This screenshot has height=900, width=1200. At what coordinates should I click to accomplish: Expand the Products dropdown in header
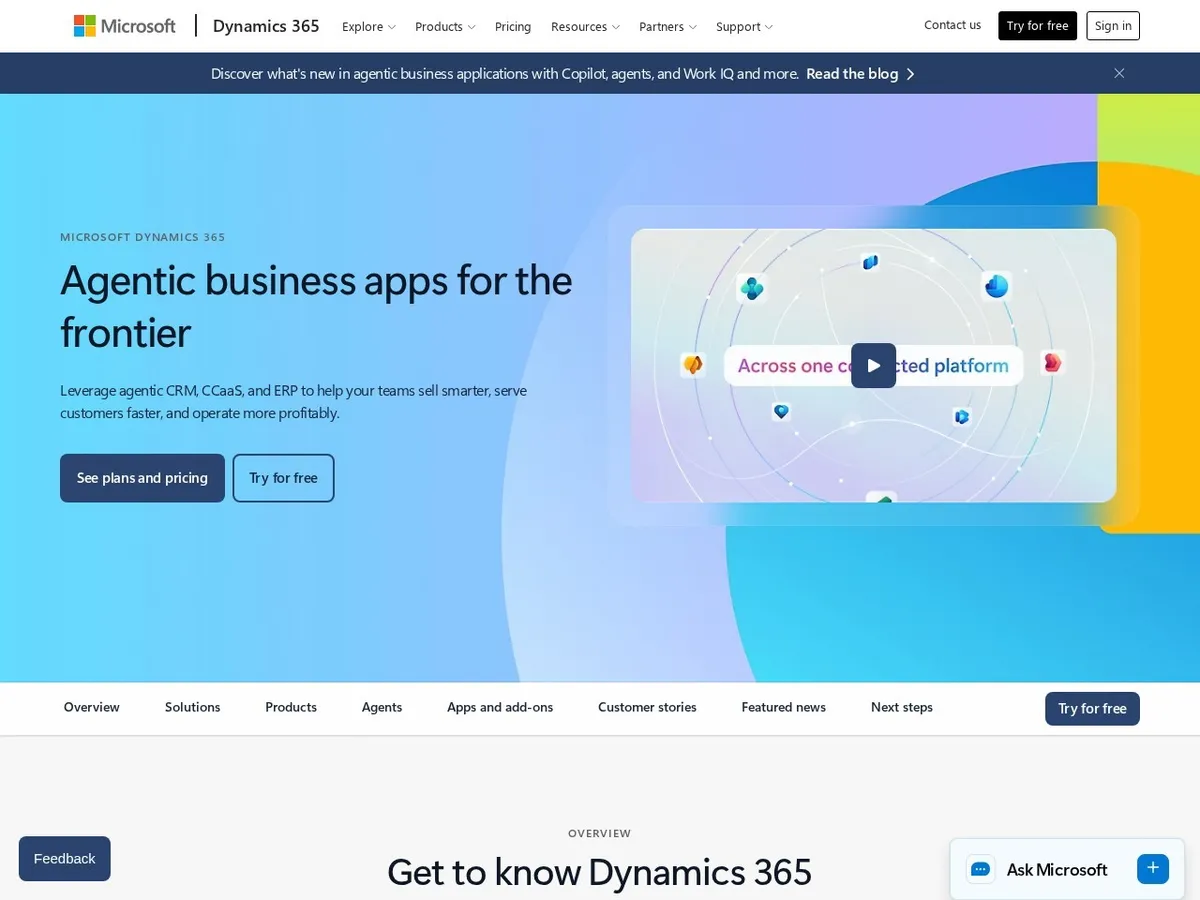click(445, 27)
